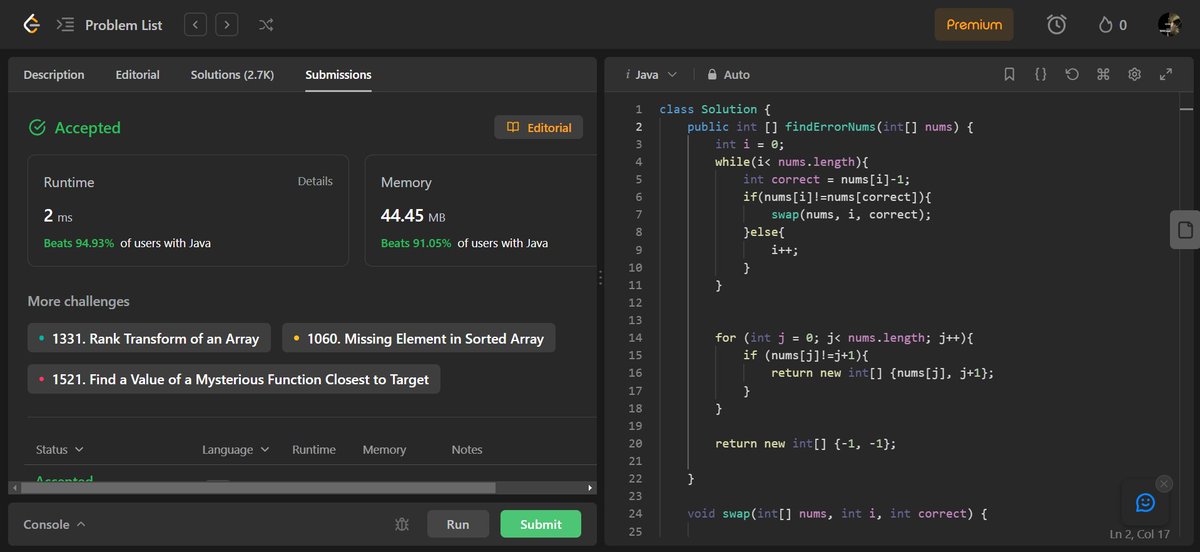The height and width of the screenshot is (552, 1200).
Task: Open the Solutions (2.7K) tab
Action: (232, 75)
